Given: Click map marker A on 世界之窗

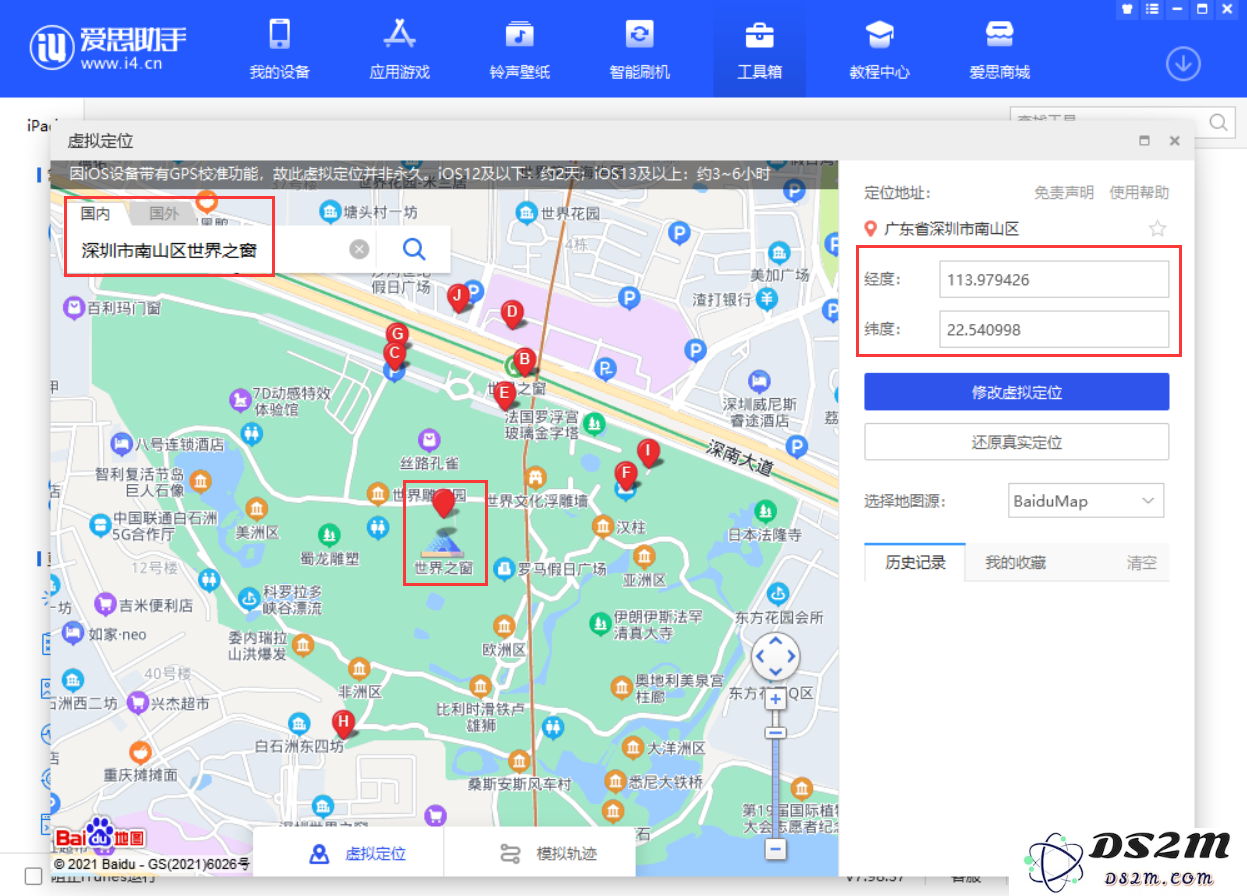Looking at the screenshot, I should tap(444, 503).
